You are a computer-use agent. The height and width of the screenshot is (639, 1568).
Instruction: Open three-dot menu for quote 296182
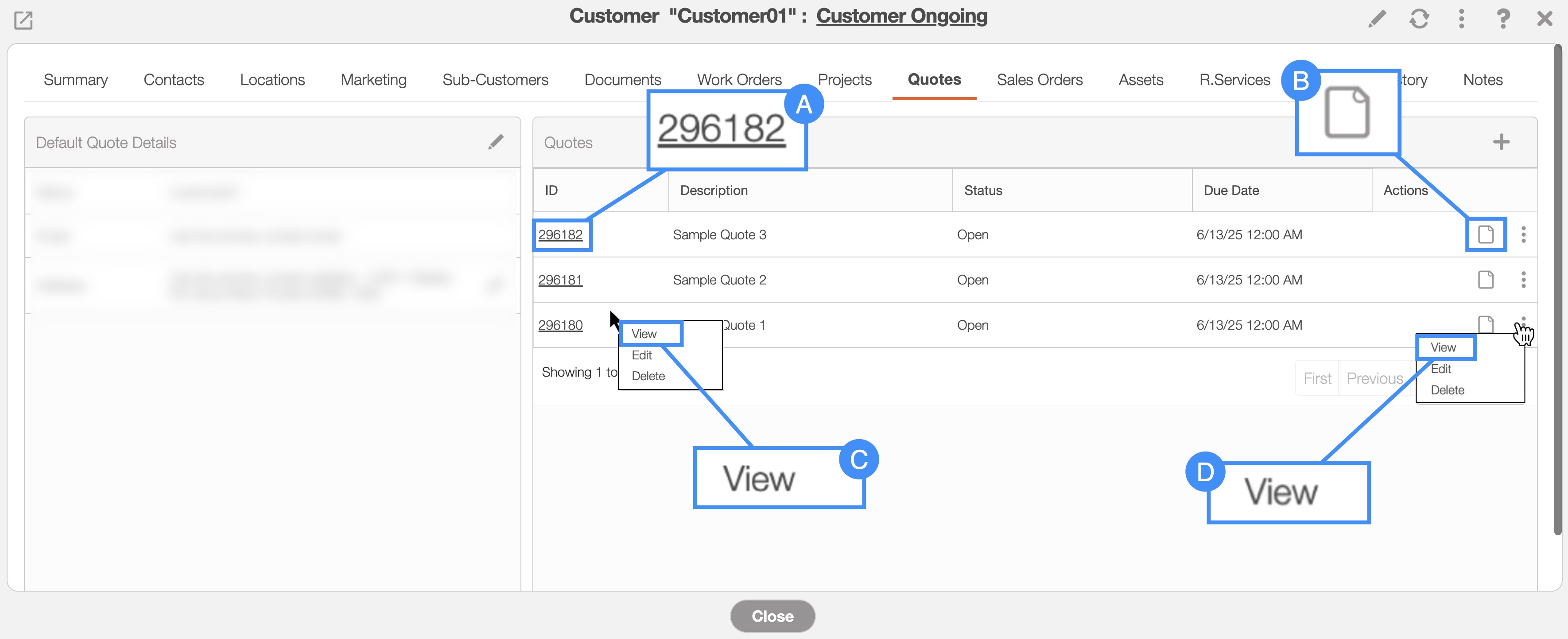(x=1524, y=234)
